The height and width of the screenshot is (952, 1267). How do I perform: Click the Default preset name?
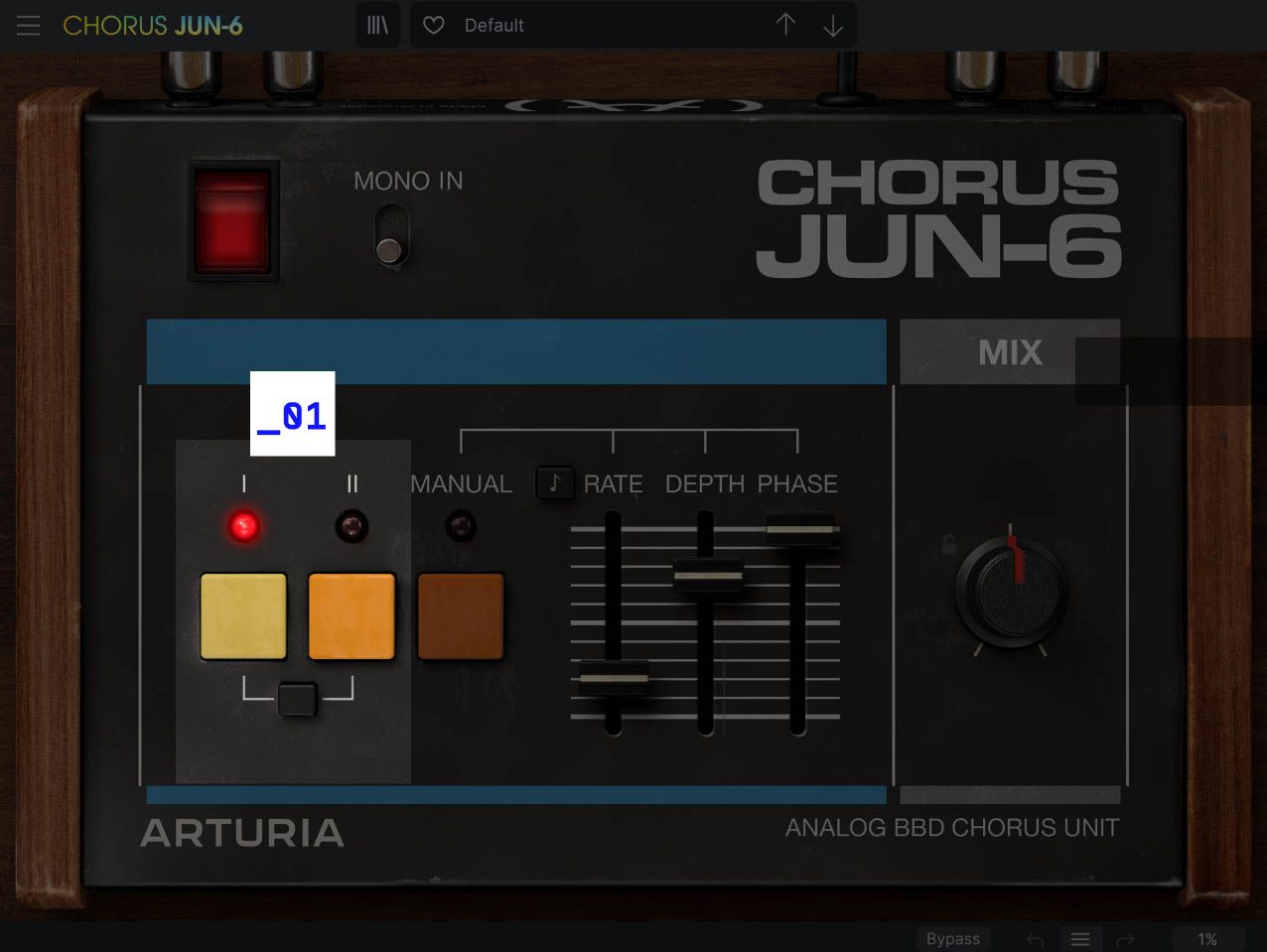[494, 26]
